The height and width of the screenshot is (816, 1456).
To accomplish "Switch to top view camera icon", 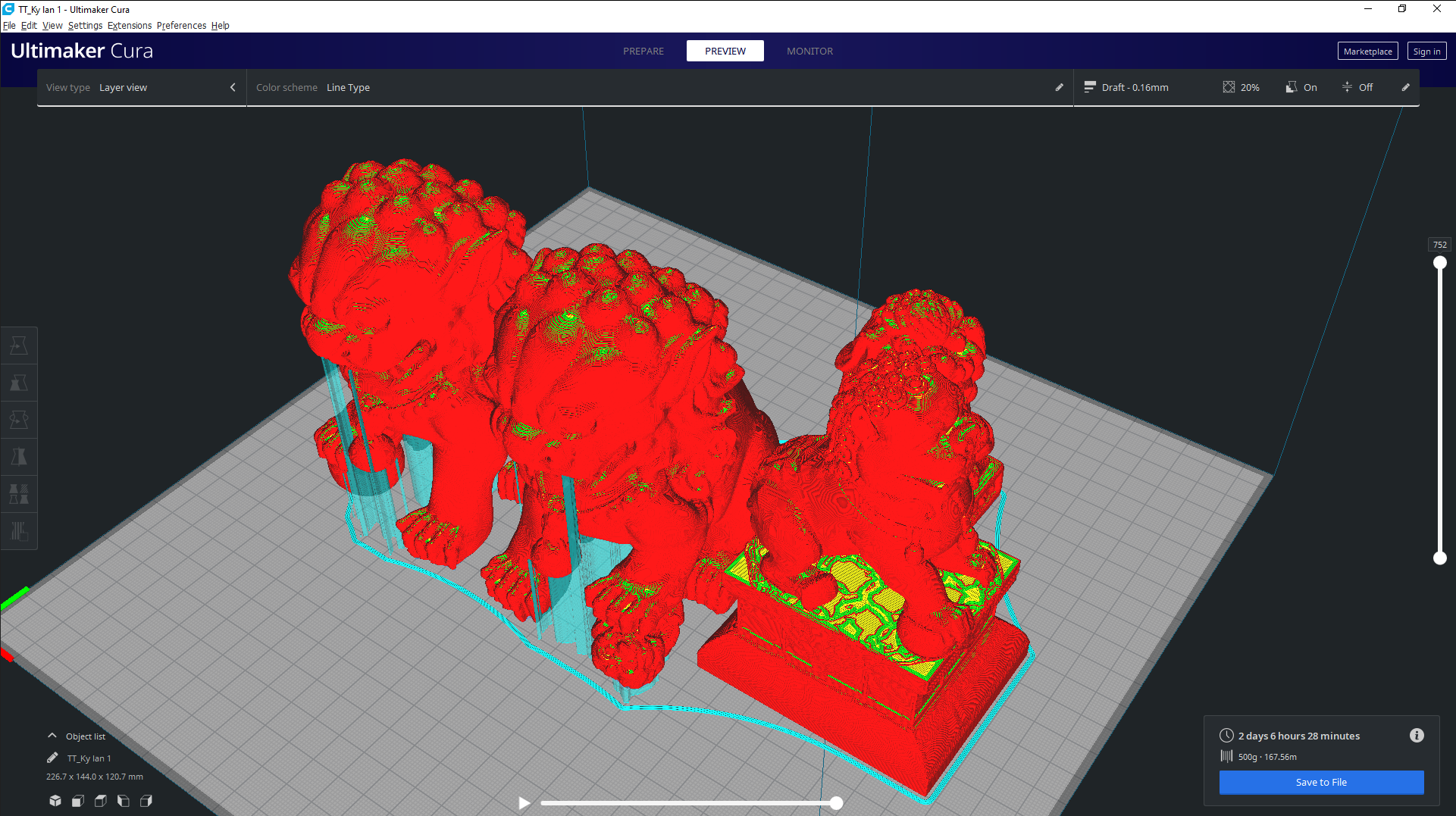I will (101, 801).
